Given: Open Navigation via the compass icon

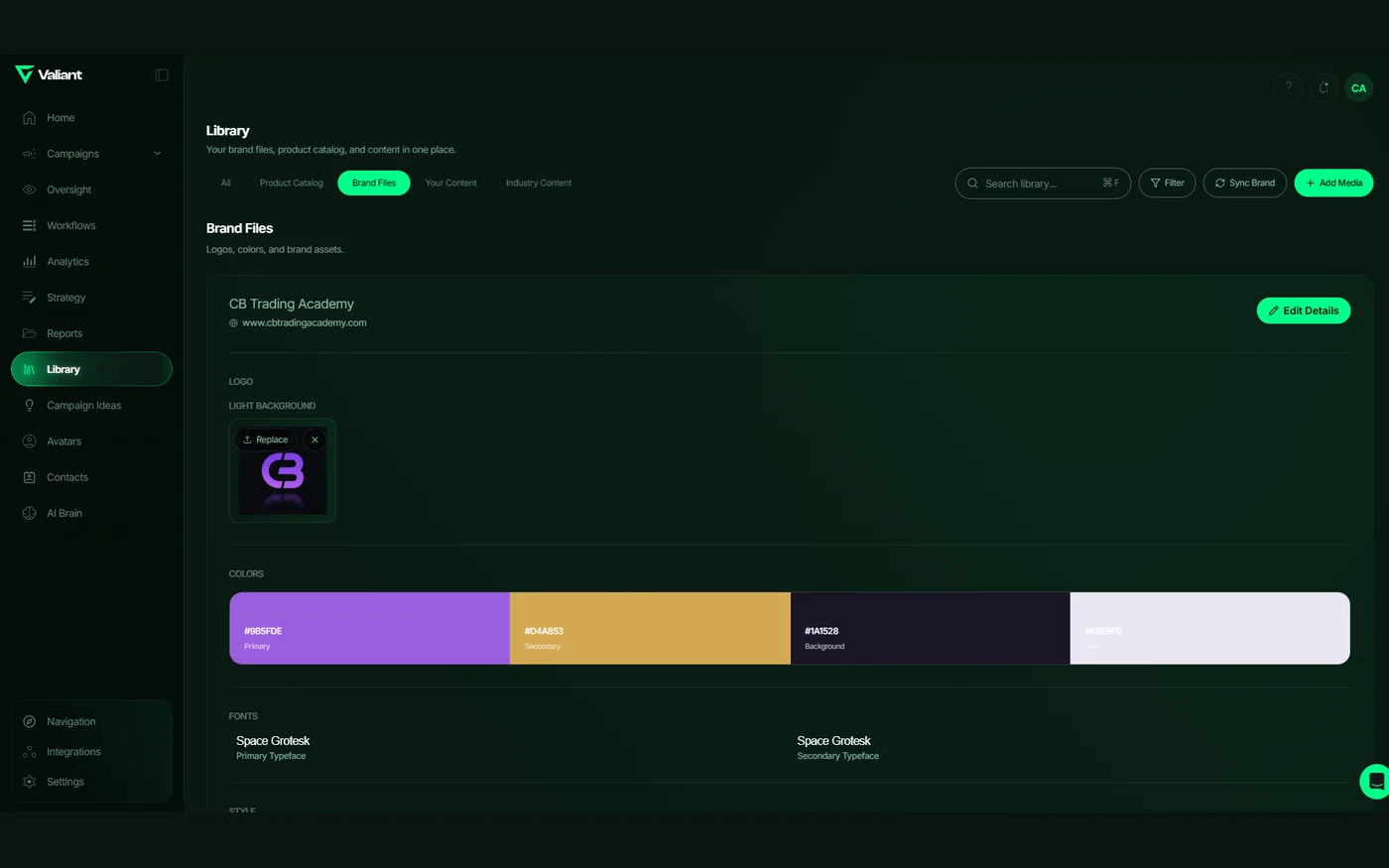Looking at the screenshot, I should (30, 722).
